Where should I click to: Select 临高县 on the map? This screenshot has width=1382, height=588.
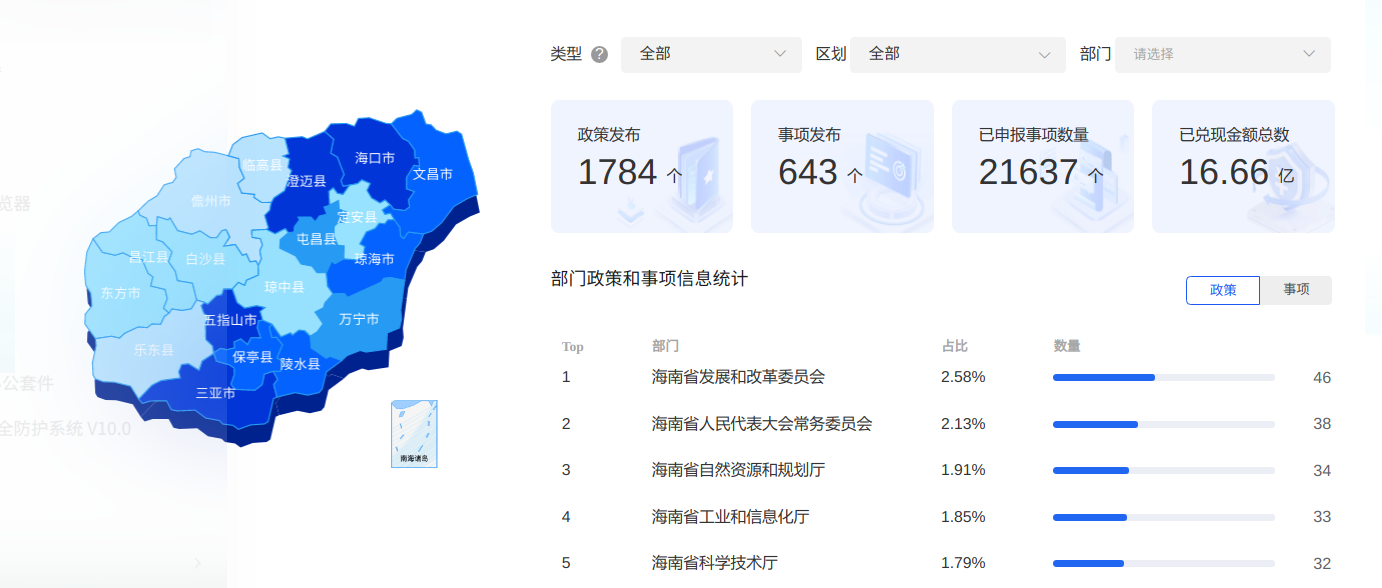[x=262, y=165]
